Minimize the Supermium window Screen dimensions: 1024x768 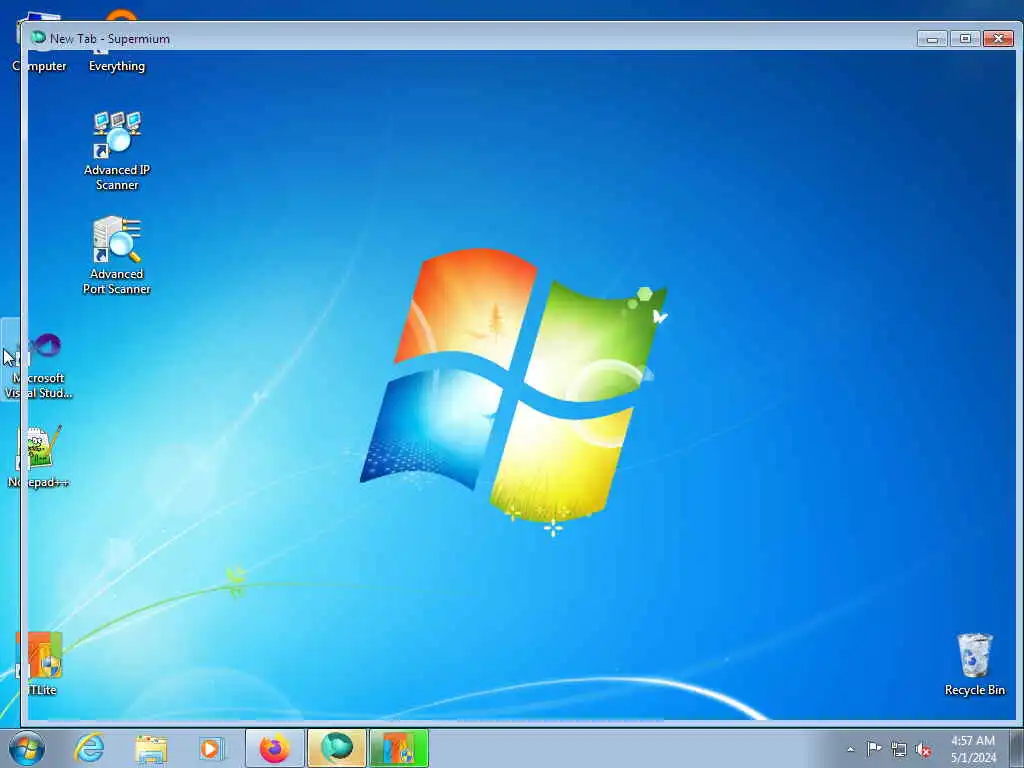pos(932,39)
